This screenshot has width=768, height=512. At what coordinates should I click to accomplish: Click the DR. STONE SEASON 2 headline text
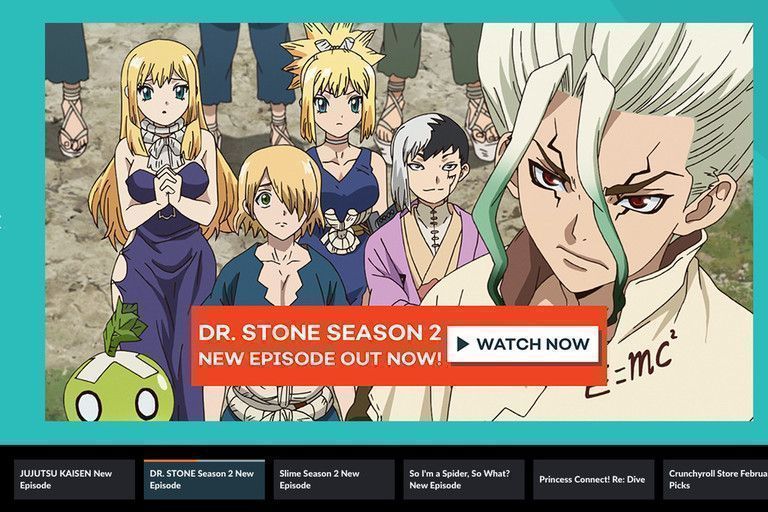click(x=319, y=333)
